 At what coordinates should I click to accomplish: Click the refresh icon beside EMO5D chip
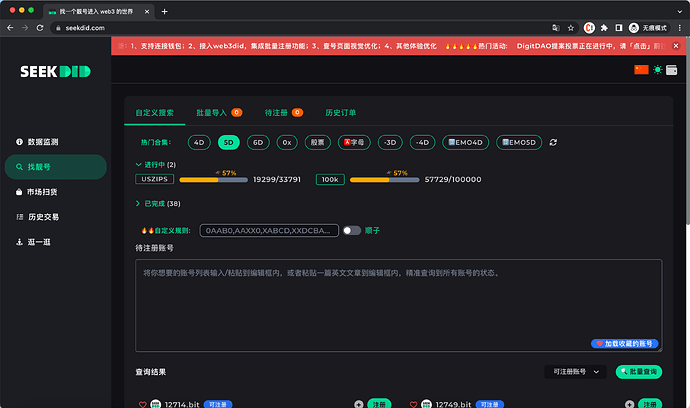pyautogui.click(x=553, y=142)
